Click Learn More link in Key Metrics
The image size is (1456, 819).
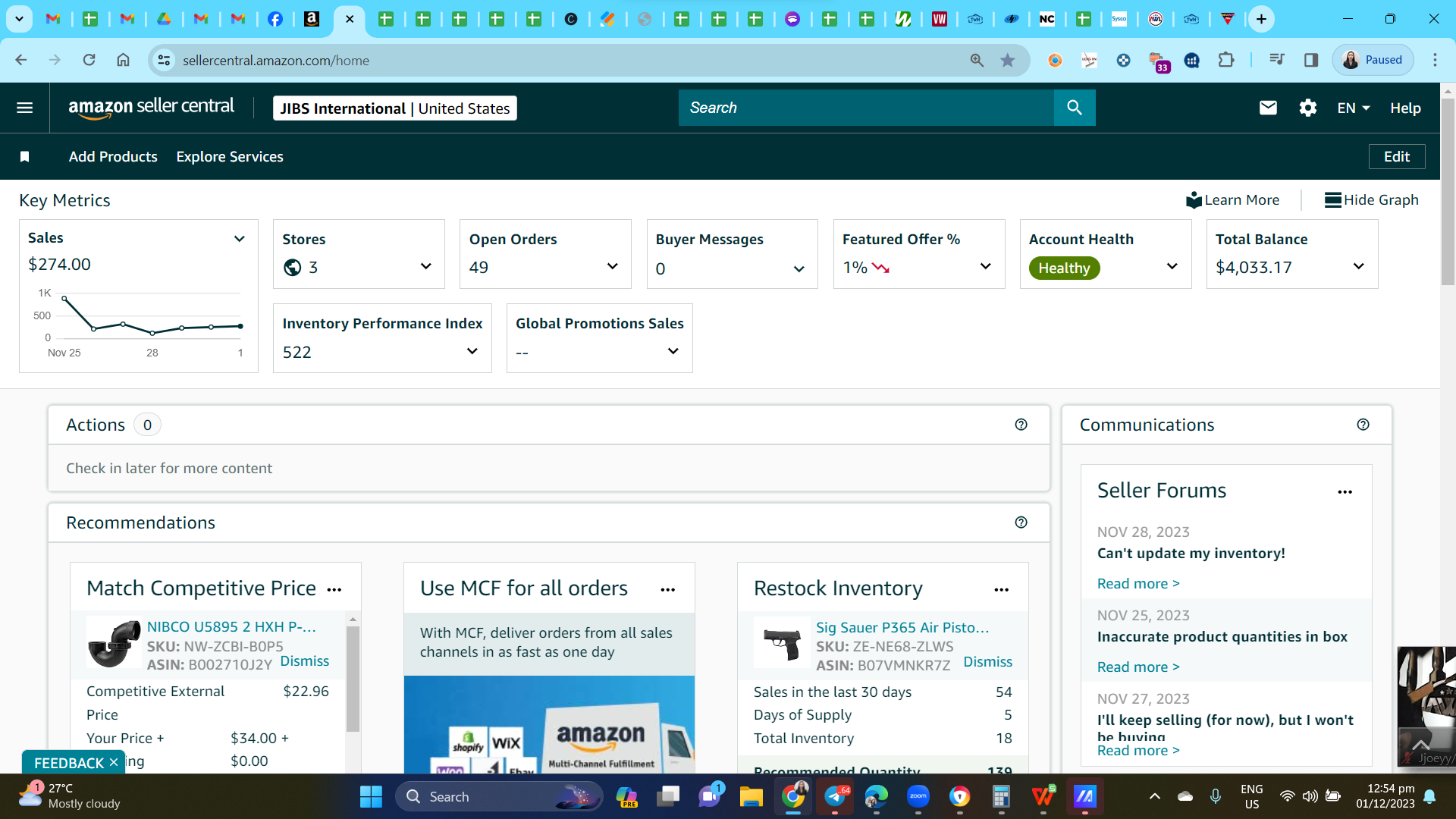[1233, 200]
